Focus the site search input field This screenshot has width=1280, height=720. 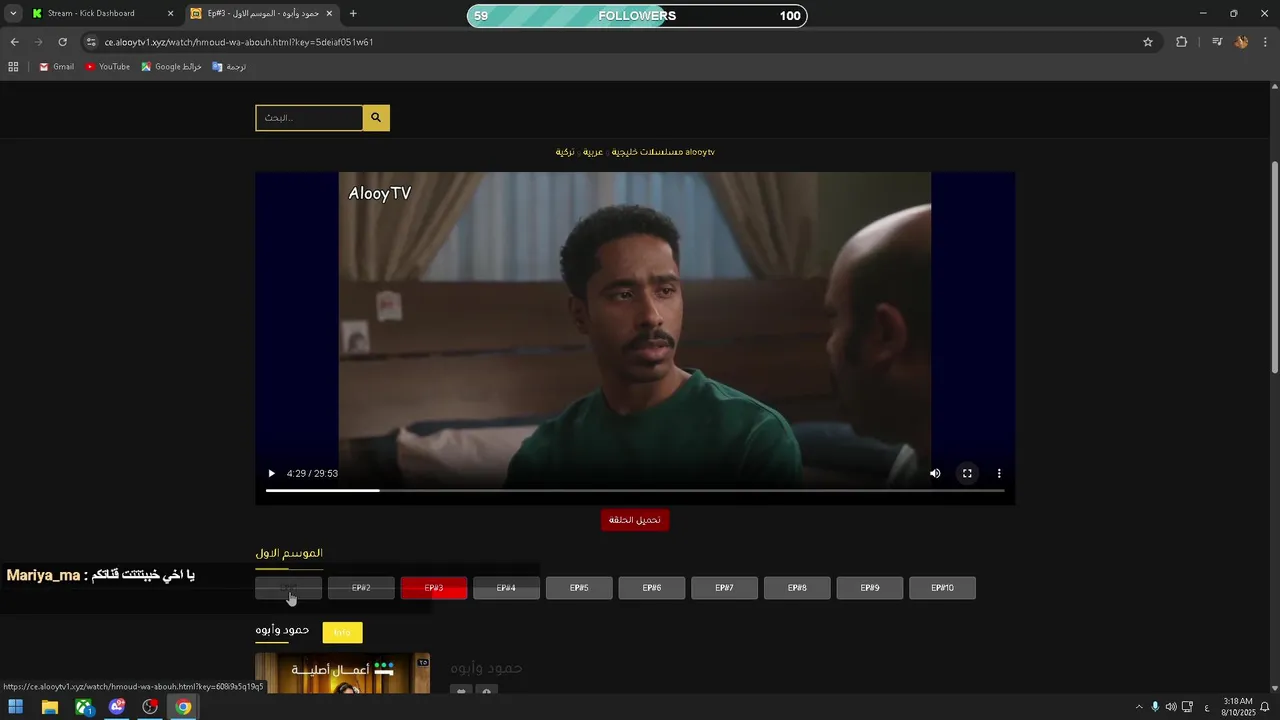click(x=309, y=118)
